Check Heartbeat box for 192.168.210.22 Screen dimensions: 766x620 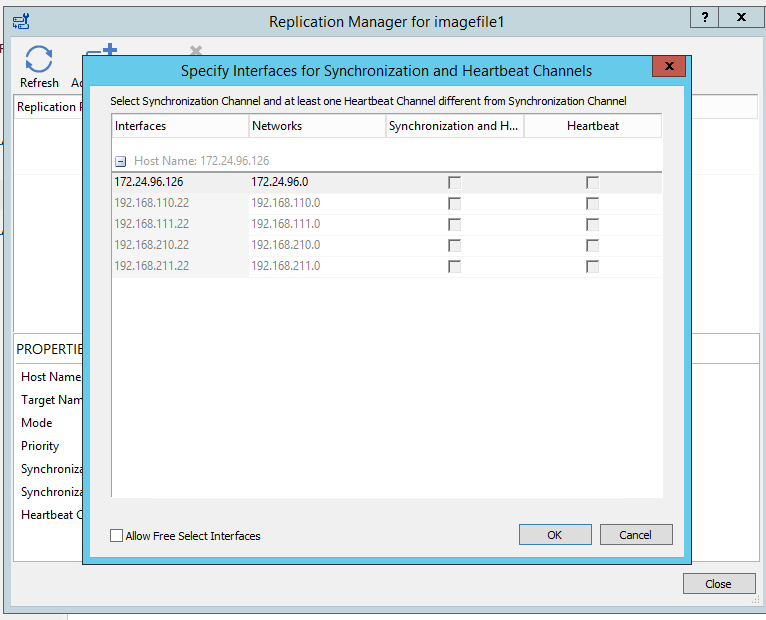point(592,246)
